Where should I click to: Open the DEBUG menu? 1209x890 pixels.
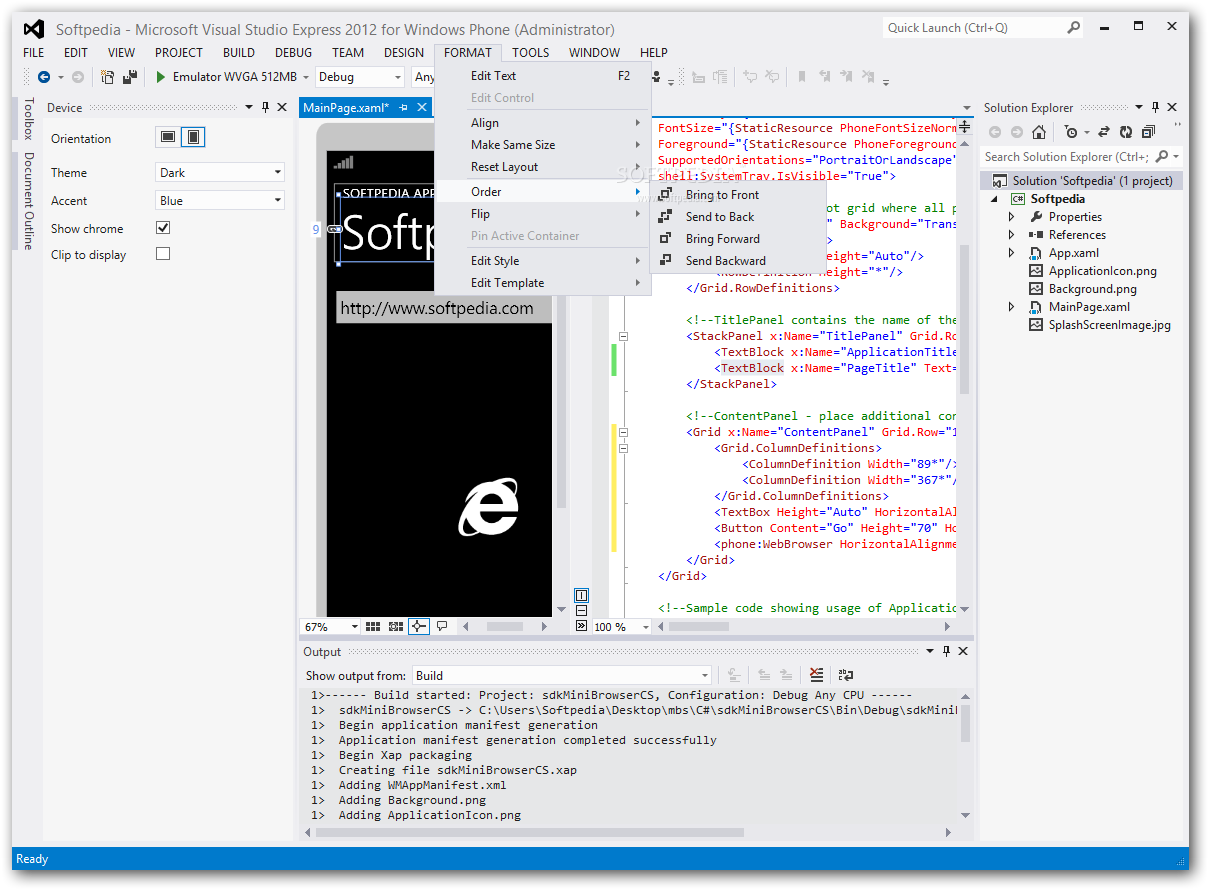coord(293,52)
